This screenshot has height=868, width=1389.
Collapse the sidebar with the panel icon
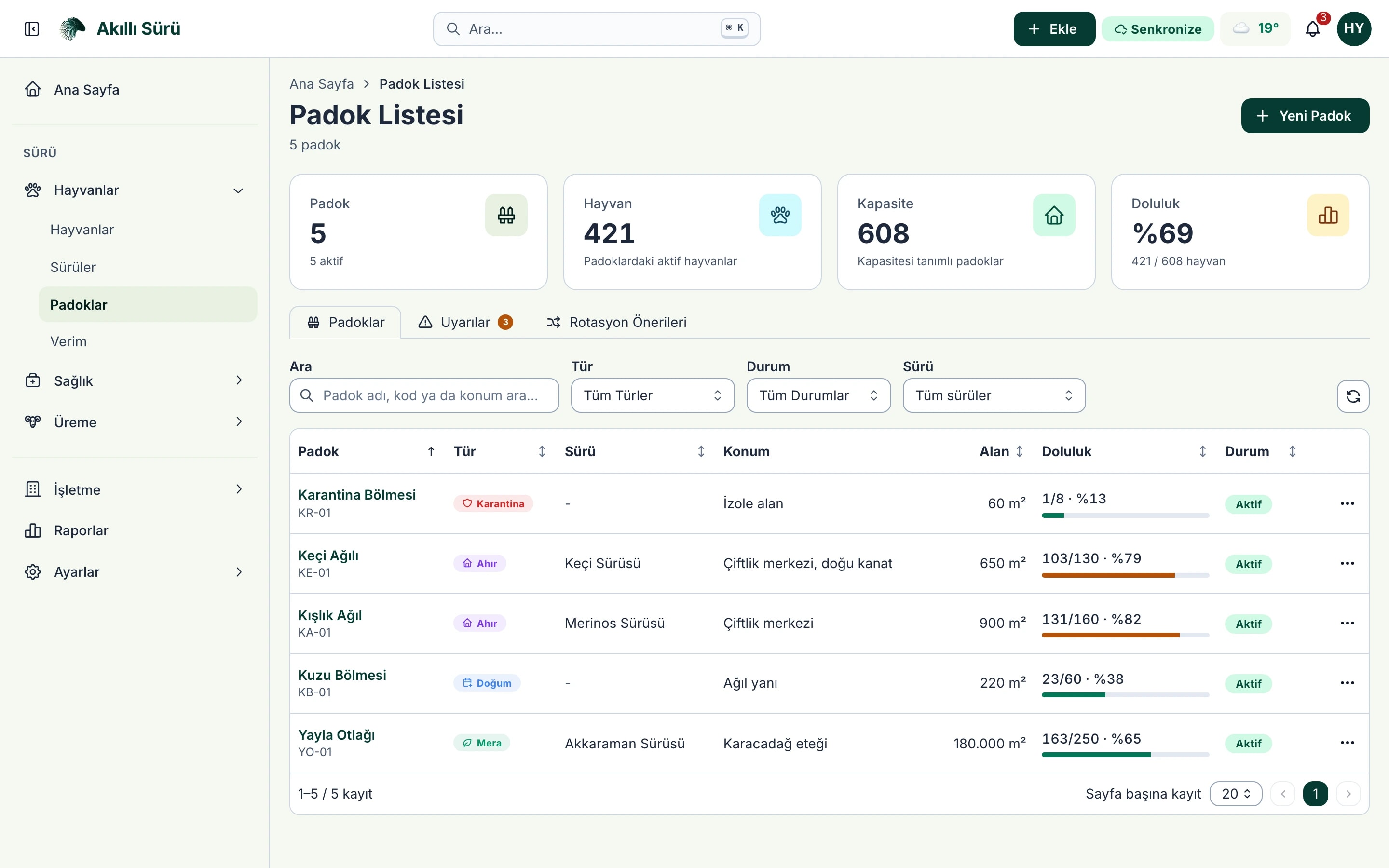coord(31,29)
